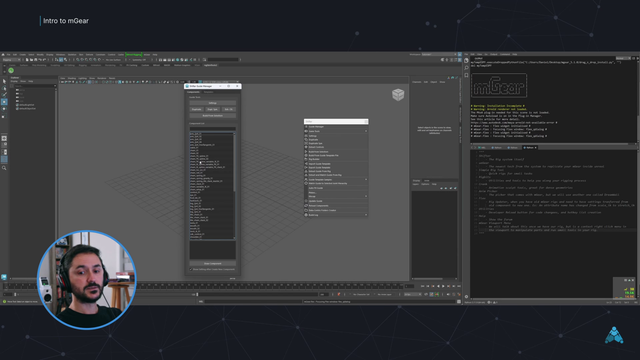The height and width of the screenshot is (360, 640).
Task: Open the Windows menu in Maya
Action: tap(60, 54)
